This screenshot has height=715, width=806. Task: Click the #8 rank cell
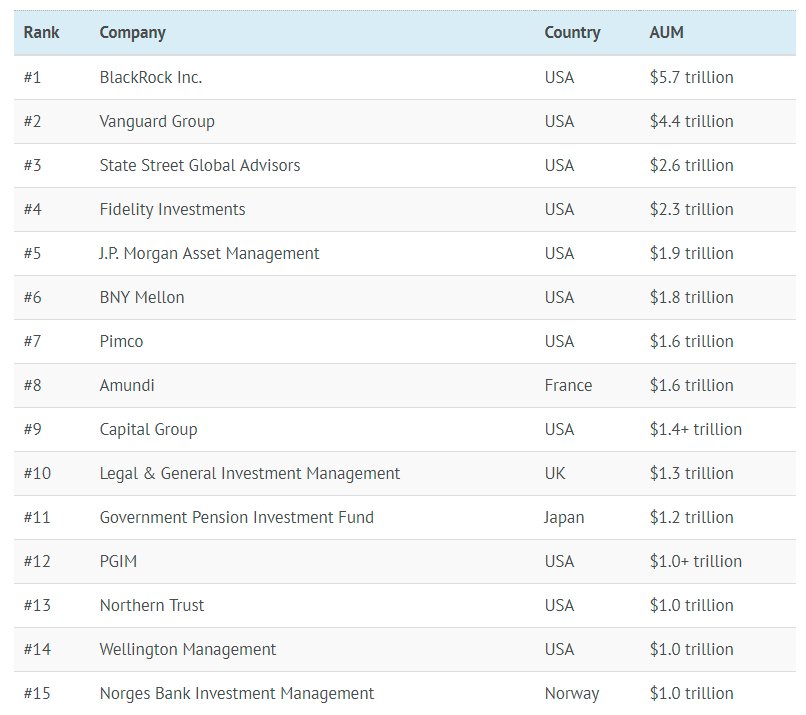[x=32, y=386]
